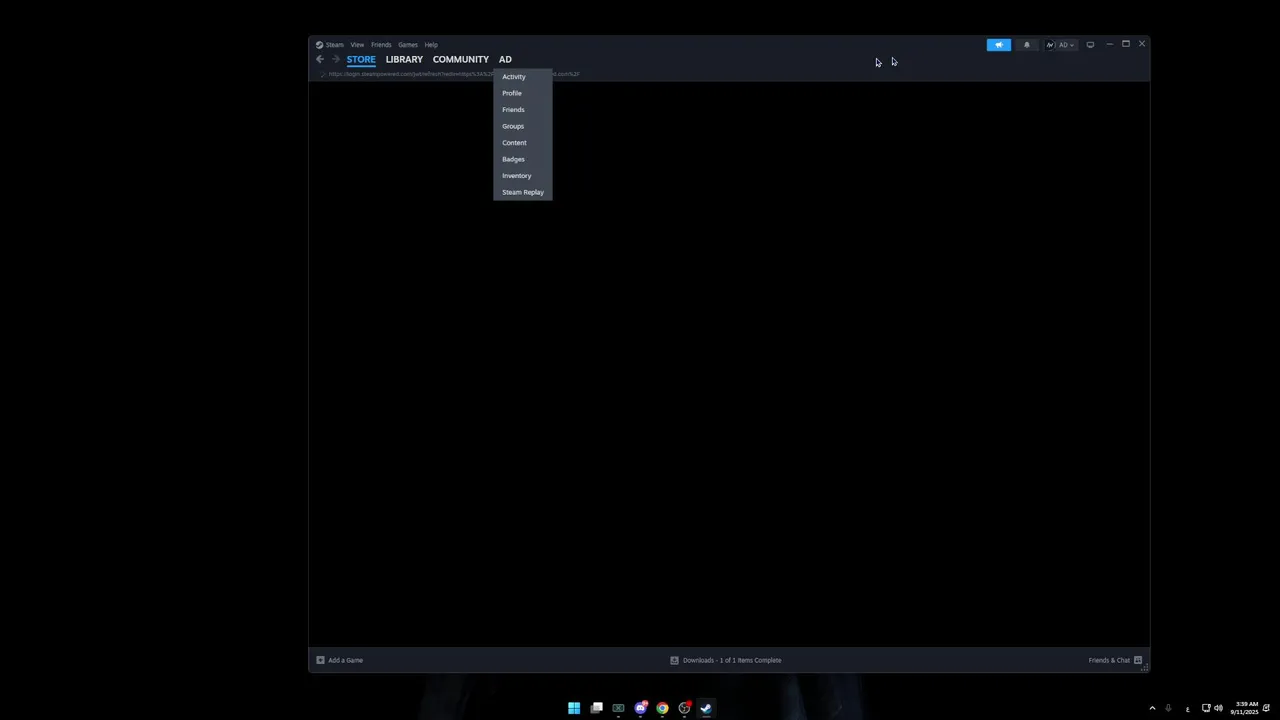Open the Windows notification center icon

coord(1266,708)
